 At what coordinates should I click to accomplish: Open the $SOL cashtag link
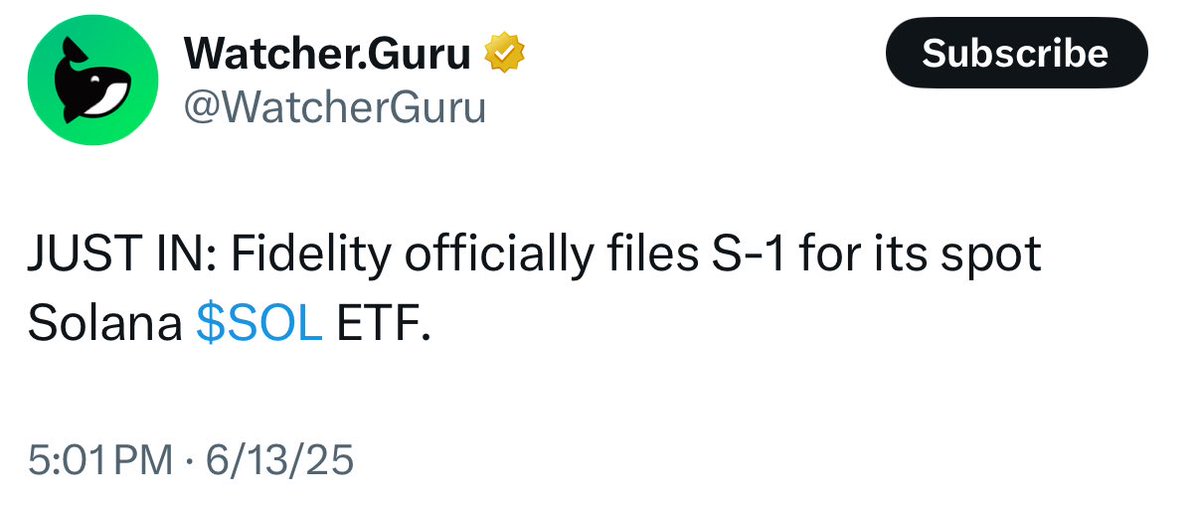258,325
